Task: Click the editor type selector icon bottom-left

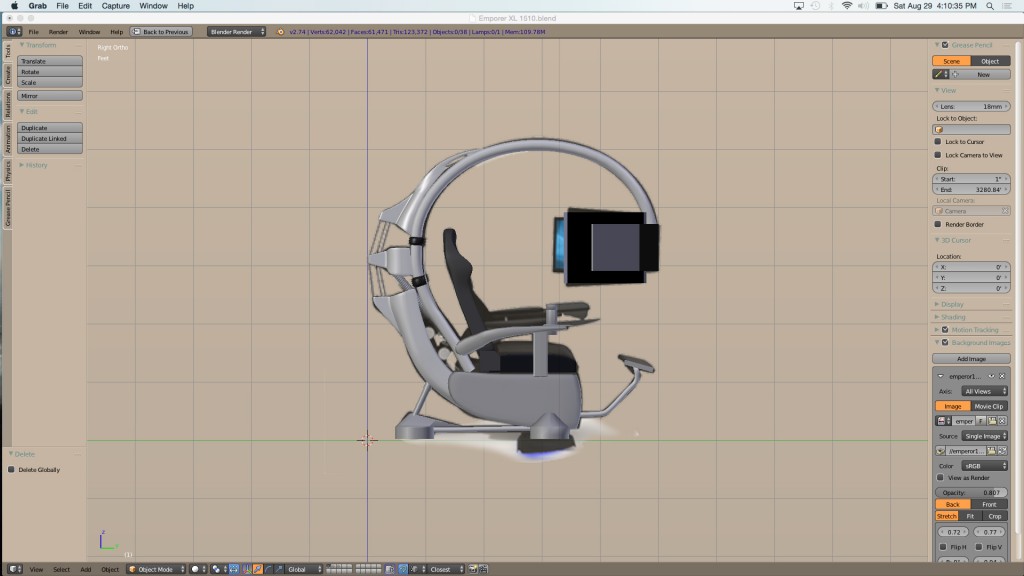Action: point(15,569)
